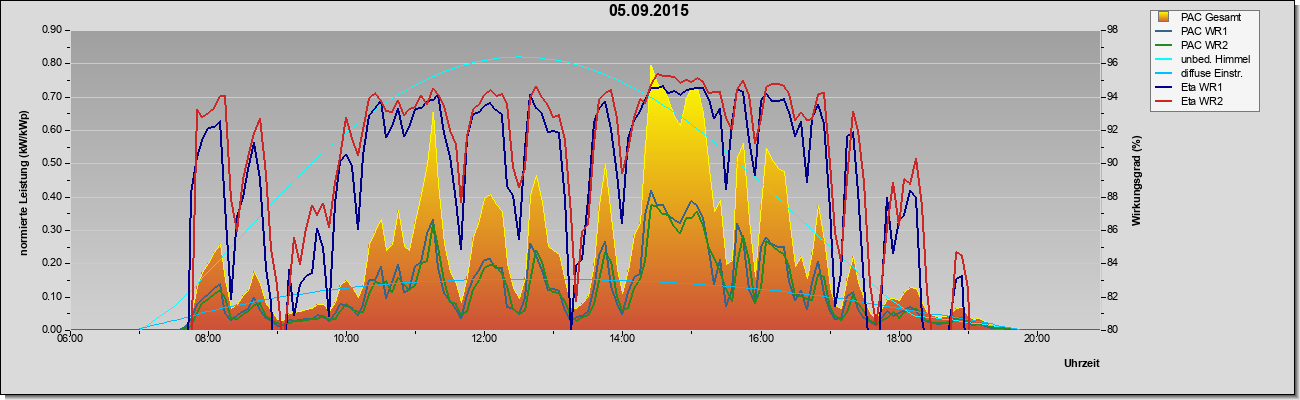
Task: Click the 08:00 tick on the time axis
Action: pos(207,339)
